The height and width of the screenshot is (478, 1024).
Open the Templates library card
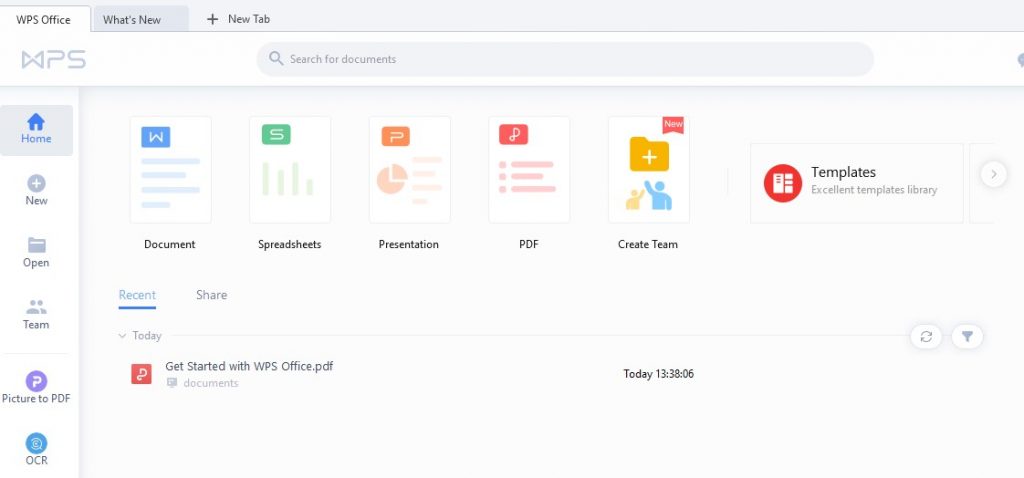click(x=856, y=183)
